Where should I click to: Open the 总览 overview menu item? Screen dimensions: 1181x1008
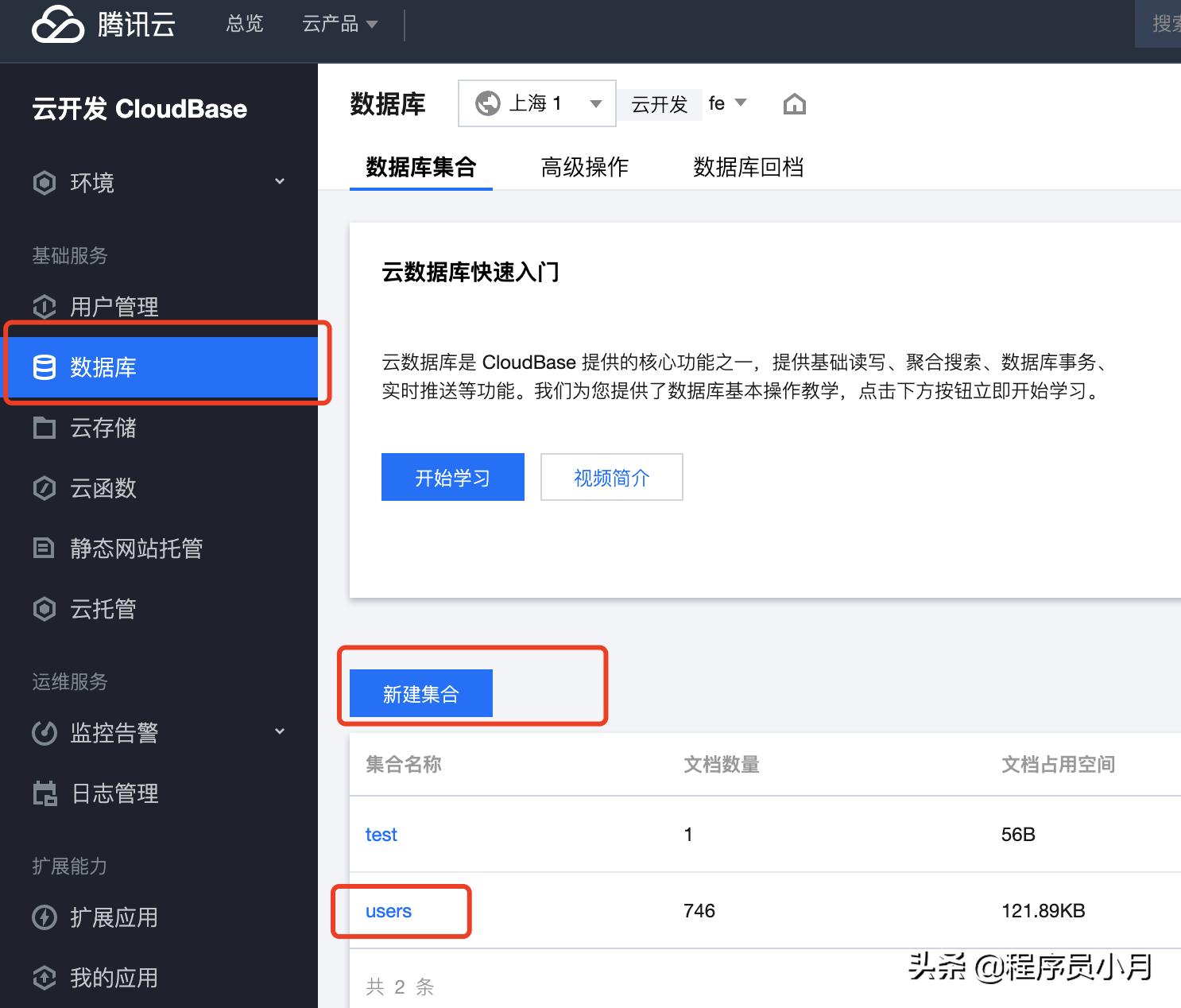click(245, 24)
